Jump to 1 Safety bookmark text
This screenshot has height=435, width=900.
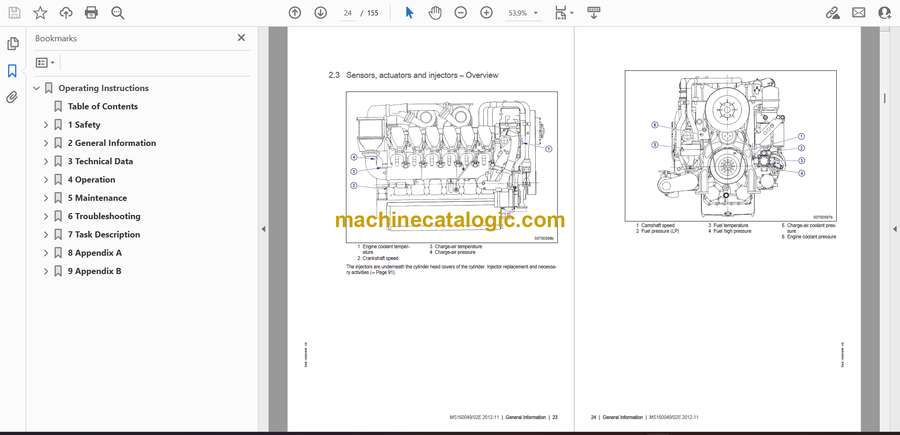click(x=84, y=125)
